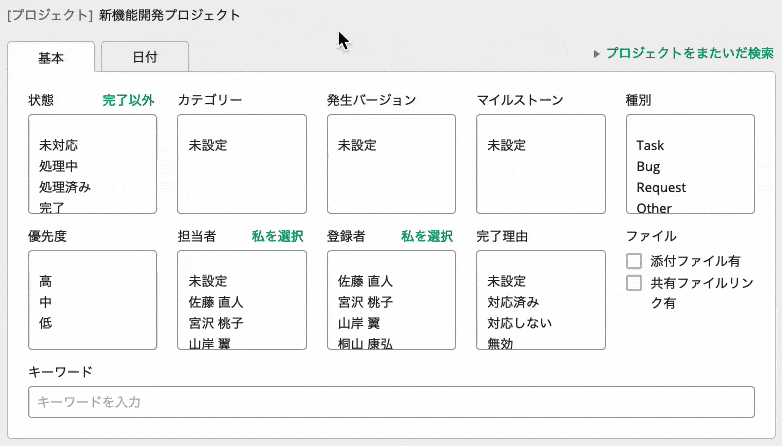This screenshot has height=446, width=782.
Task: Open the 基本 tab
Action: [x=51, y=58]
